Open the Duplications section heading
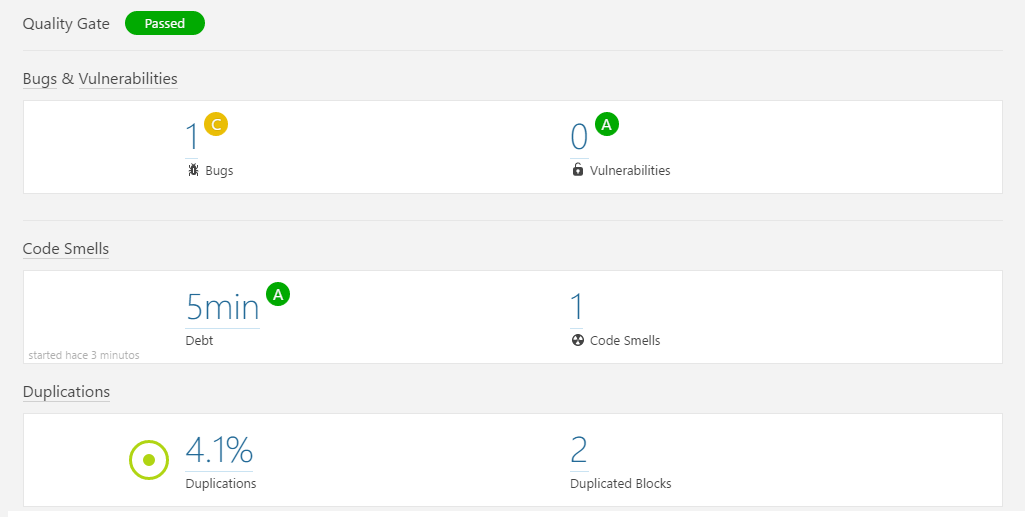Image resolution: width=1025 pixels, height=517 pixels. point(66,392)
